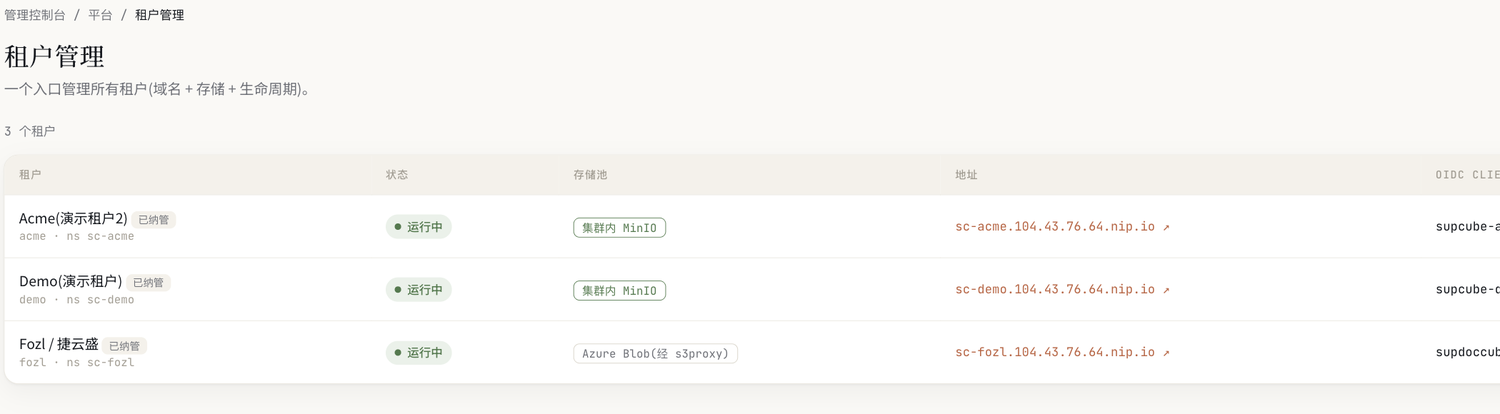
Task: Select the Demo(演示租户) tenant name
Action: 70,282
